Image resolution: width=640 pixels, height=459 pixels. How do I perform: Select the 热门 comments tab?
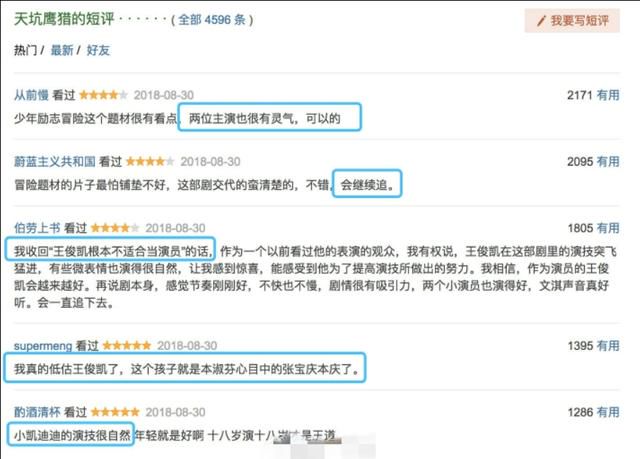click(25, 50)
